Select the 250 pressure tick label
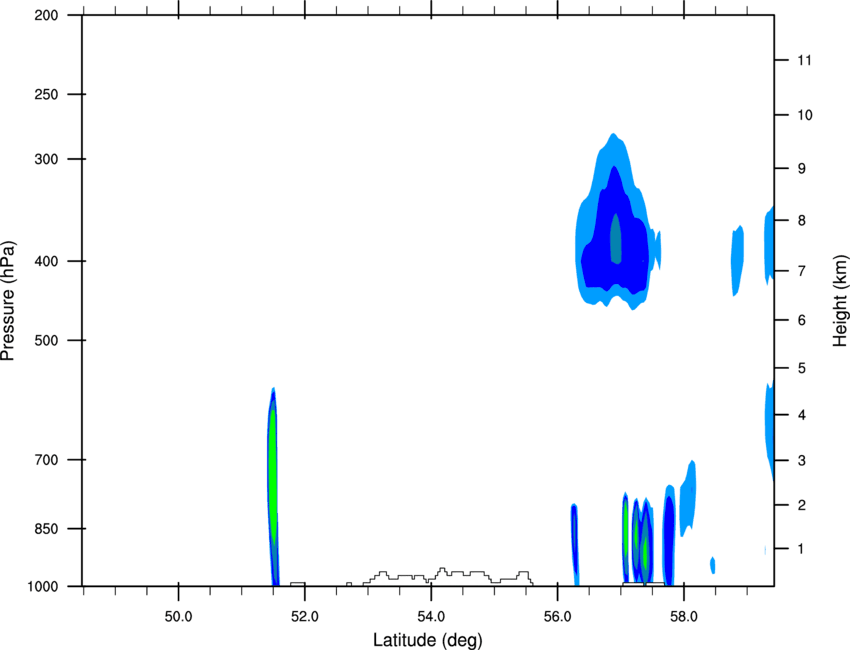 click(46, 94)
